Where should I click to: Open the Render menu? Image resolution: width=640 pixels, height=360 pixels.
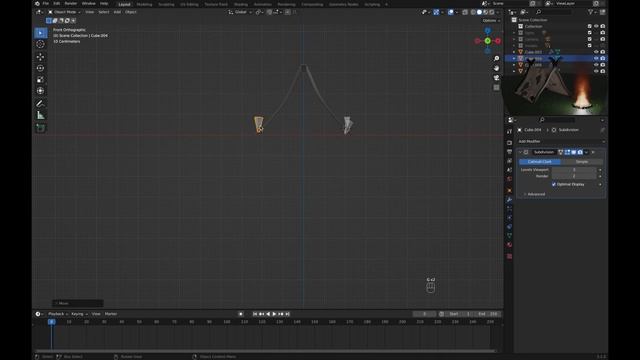71,3
